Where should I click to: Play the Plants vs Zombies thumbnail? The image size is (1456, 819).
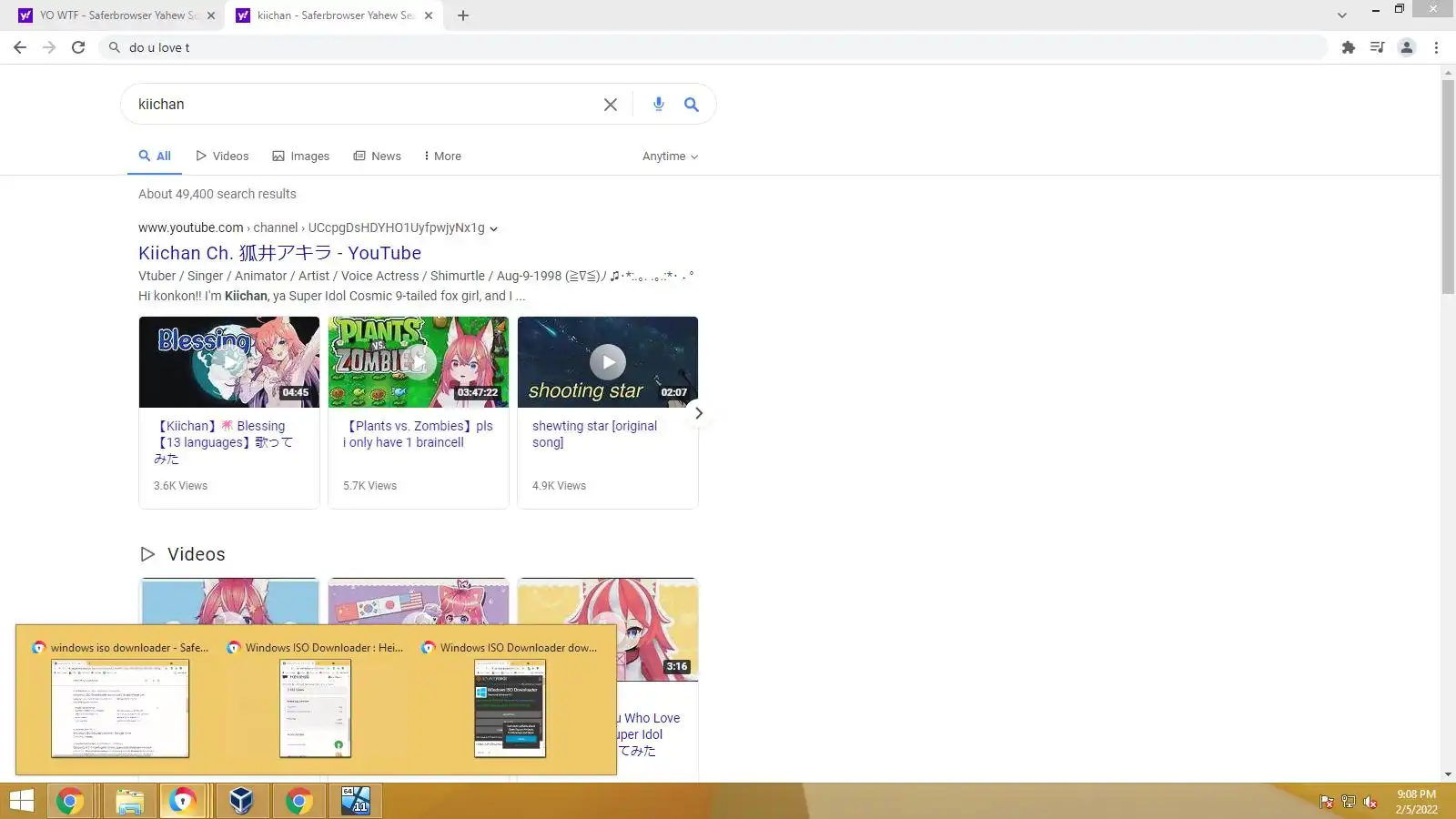pyautogui.click(x=419, y=362)
